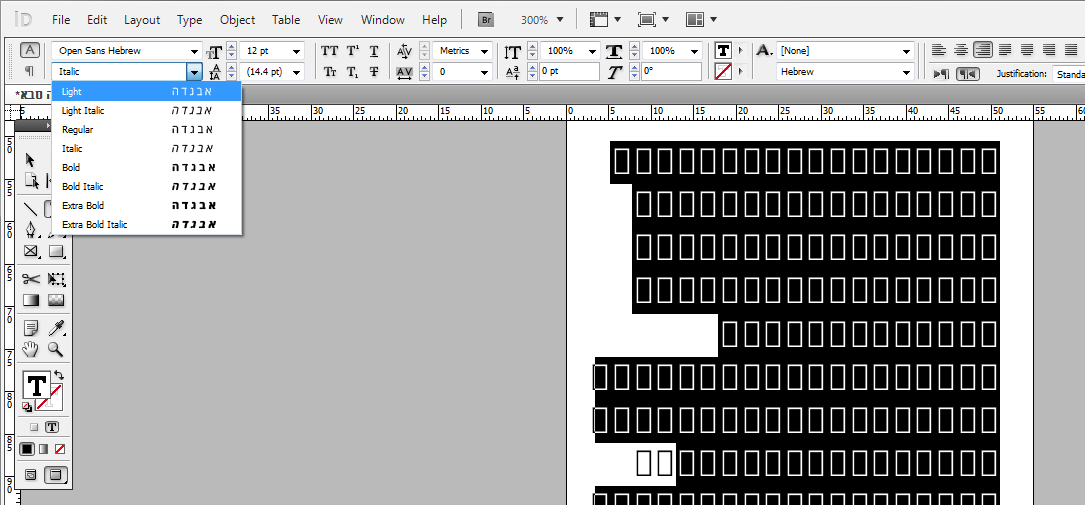Select the Hand tool
Screen dimensions: 1085x505
[x=30, y=349]
